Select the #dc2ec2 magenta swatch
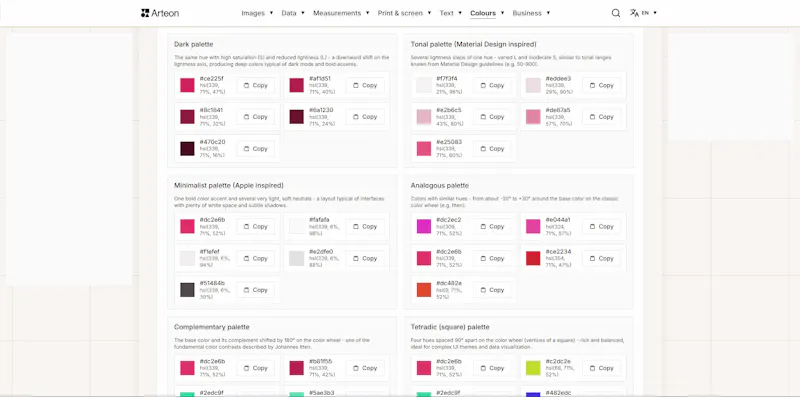Screen dimensions: 800x397 [423, 227]
